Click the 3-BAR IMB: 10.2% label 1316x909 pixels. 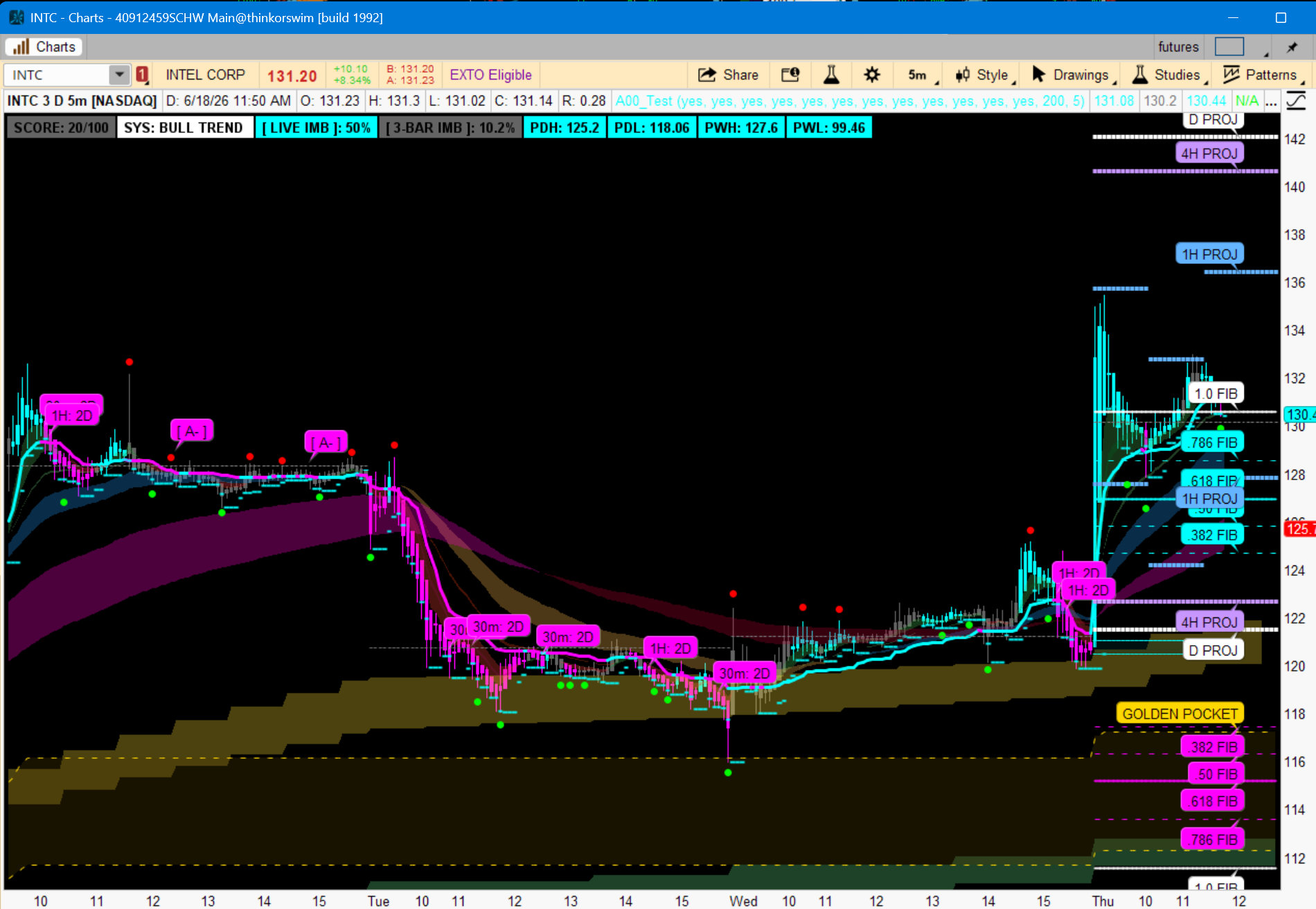coord(450,127)
